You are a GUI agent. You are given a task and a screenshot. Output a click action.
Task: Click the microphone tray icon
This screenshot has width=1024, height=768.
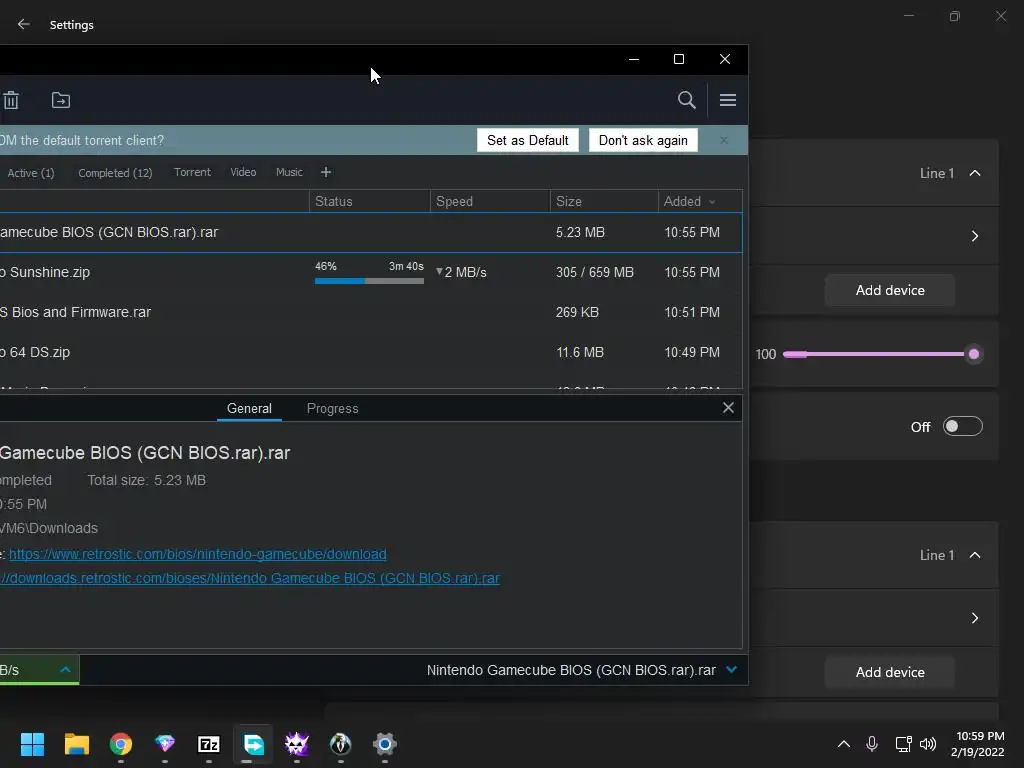click(x=872, y=744)
